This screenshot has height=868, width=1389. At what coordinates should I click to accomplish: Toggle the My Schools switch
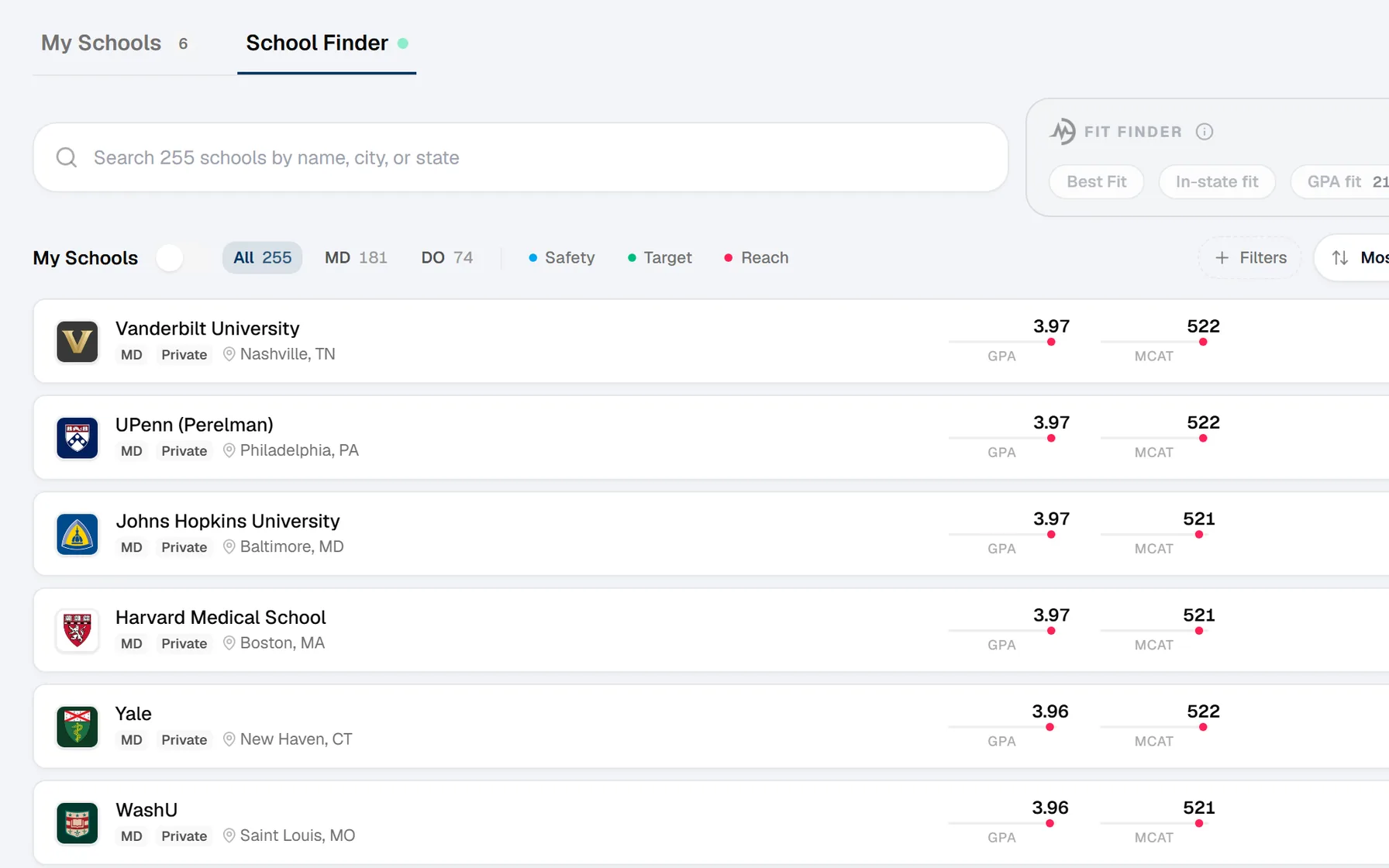coord(170,257)
